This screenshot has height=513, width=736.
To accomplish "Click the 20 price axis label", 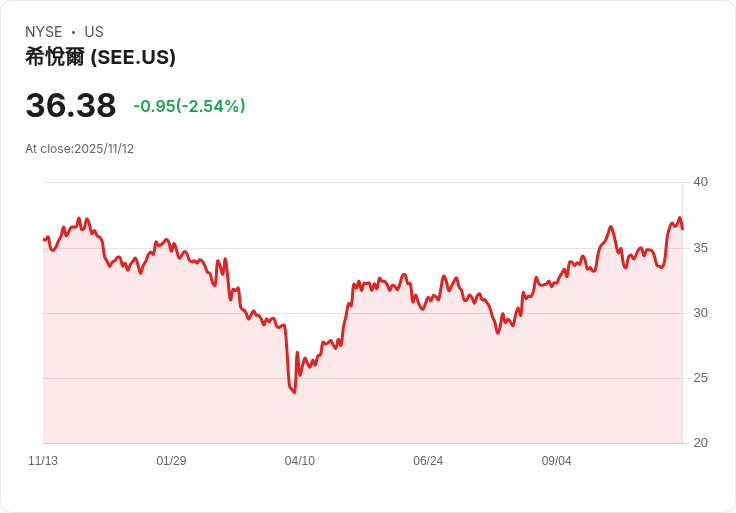I will (x=700, y=443).
